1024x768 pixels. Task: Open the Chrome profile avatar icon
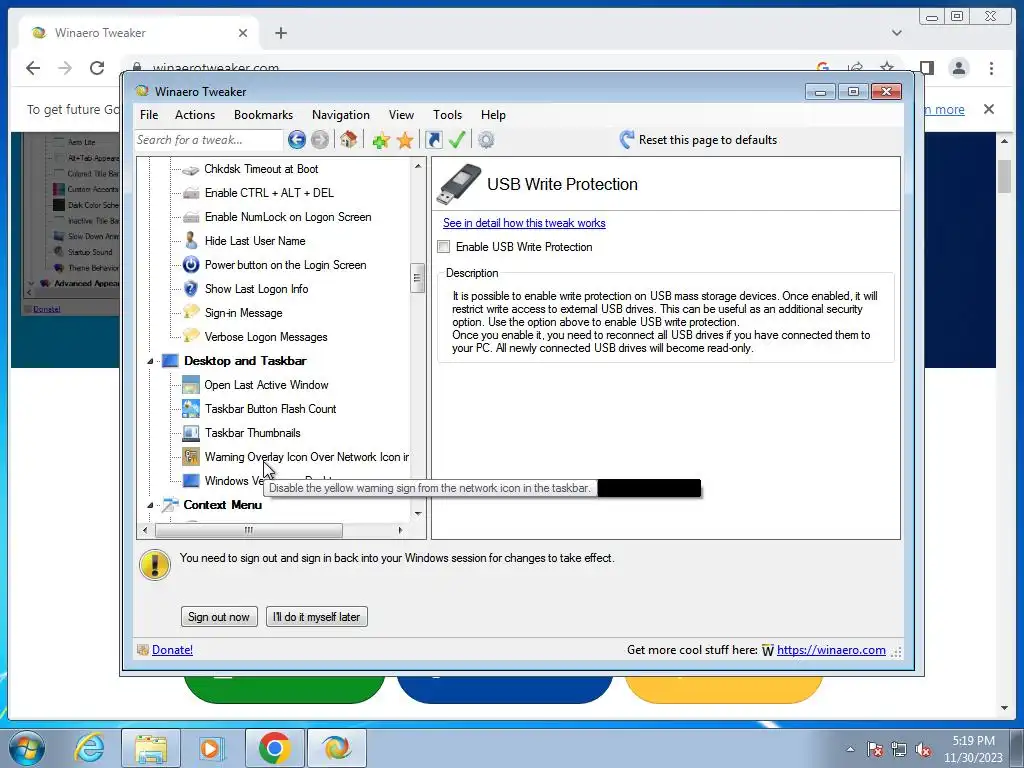959,68
